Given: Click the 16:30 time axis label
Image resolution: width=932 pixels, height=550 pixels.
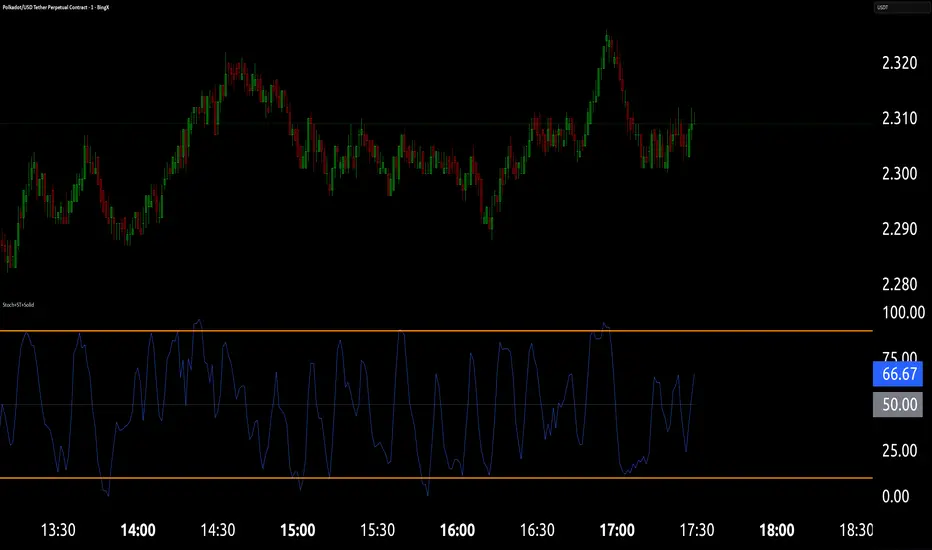Looking at the screenshot, I should point(537,530).
